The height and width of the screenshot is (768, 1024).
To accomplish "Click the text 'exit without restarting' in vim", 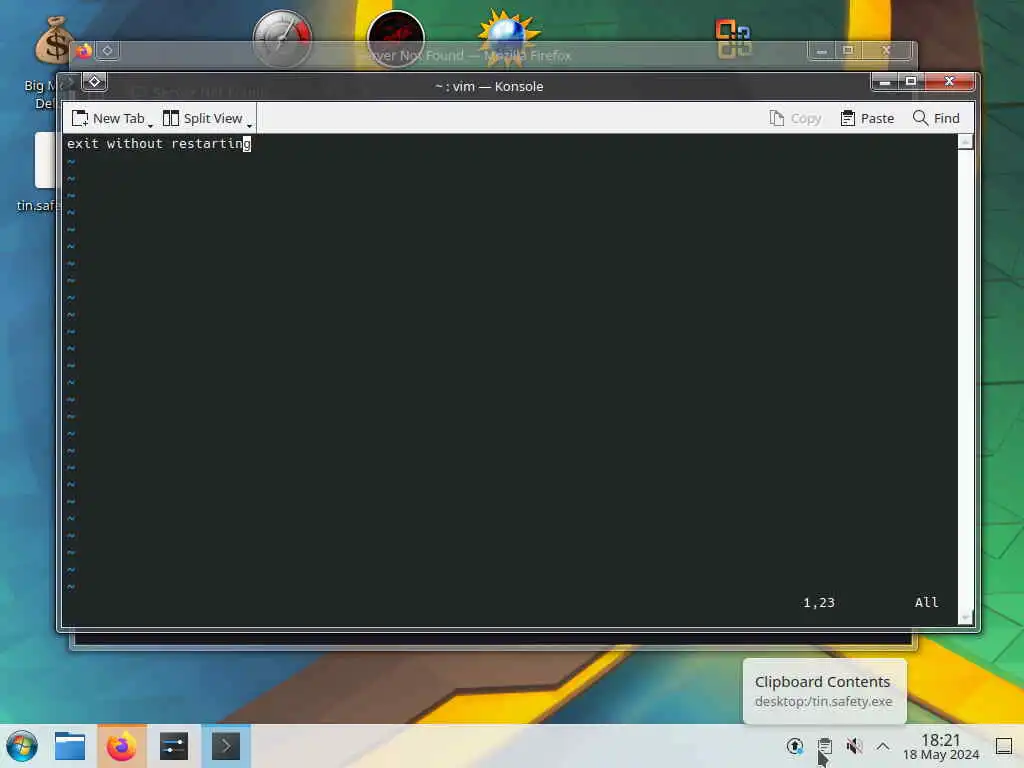I will pyautogui.click(x=157, y=144).
